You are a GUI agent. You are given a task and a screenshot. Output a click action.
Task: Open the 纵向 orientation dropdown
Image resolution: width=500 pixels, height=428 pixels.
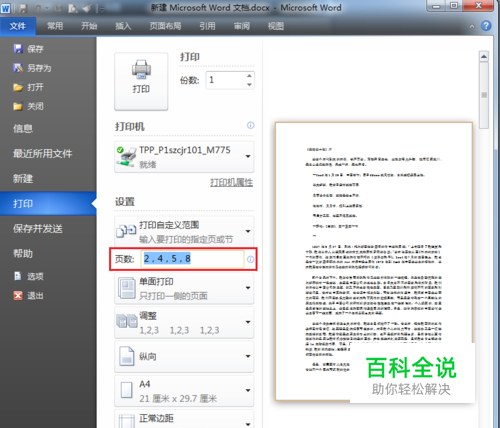(x=184, y=356)
